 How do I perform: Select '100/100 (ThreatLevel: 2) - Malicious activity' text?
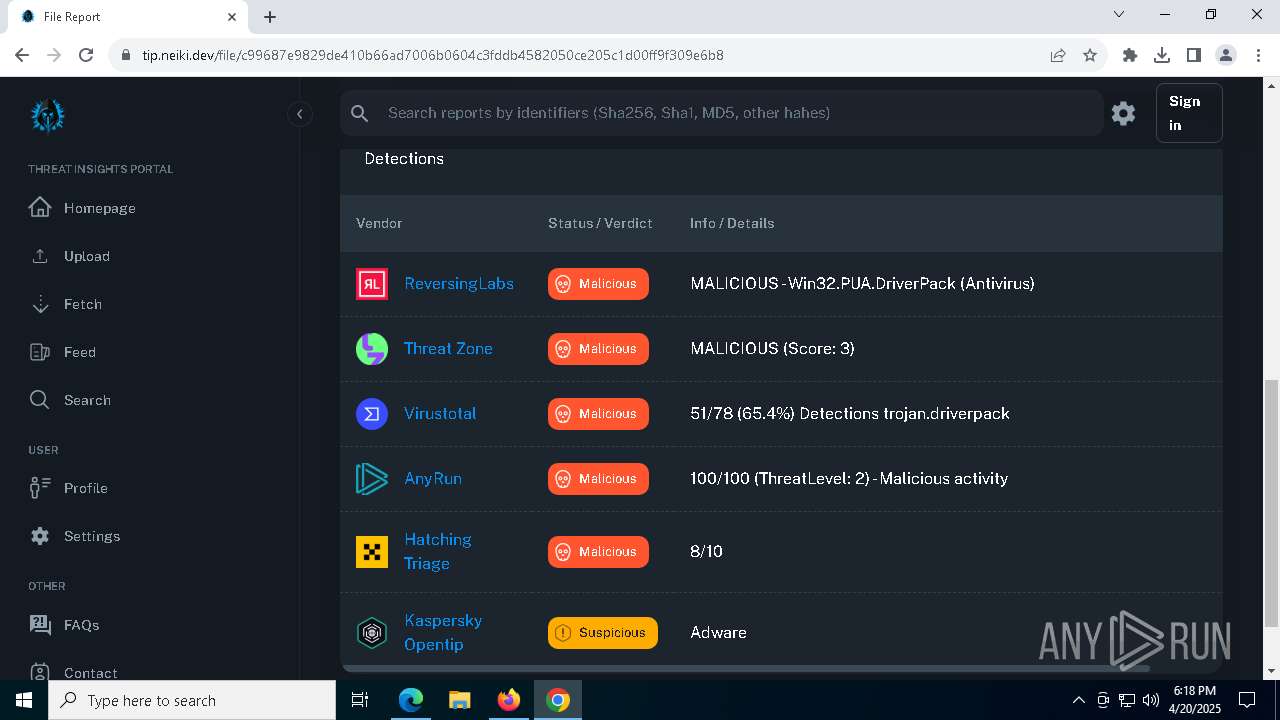849,478
